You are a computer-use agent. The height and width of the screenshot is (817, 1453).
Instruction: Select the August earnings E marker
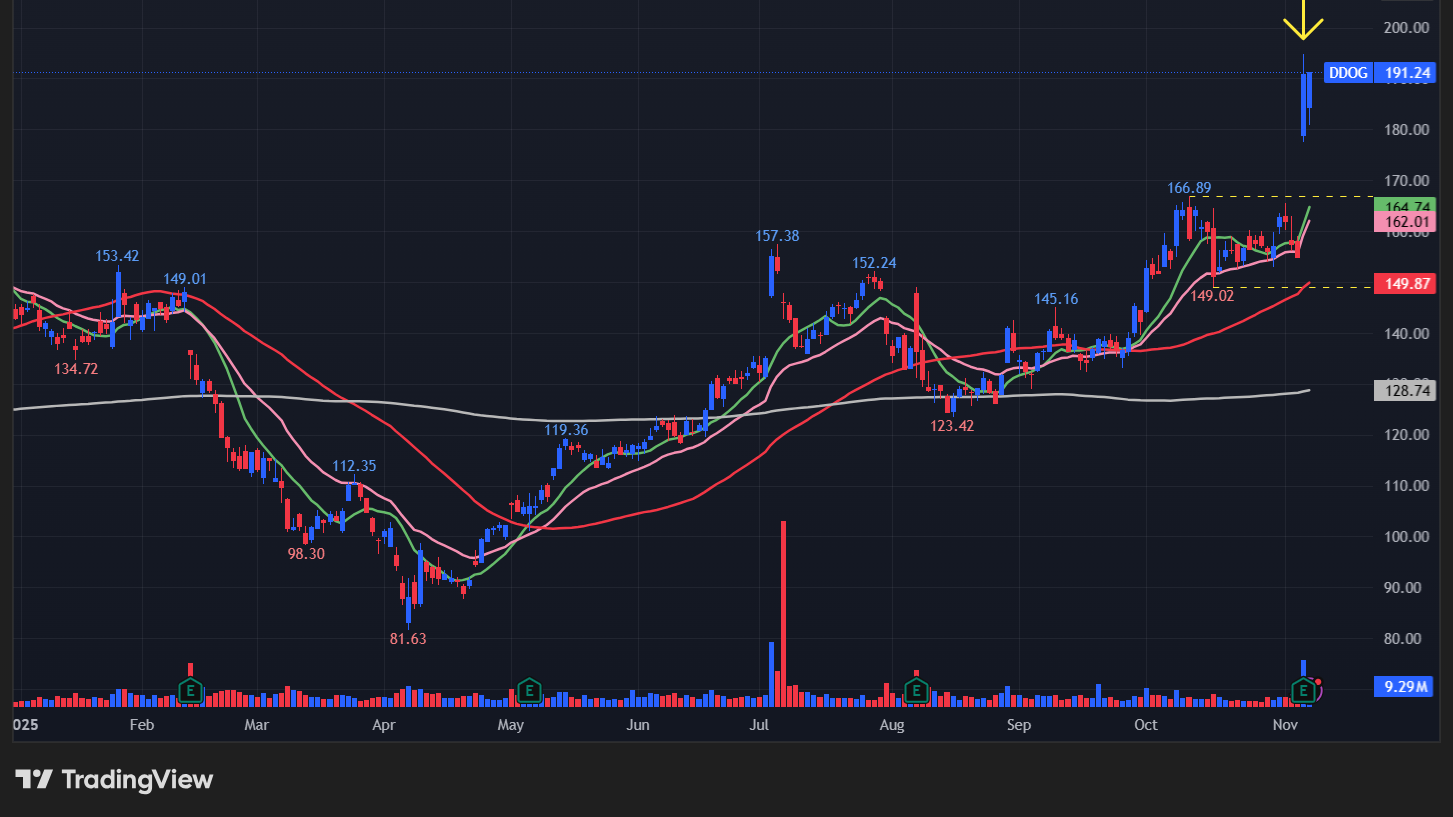click(x=915, y=689)
